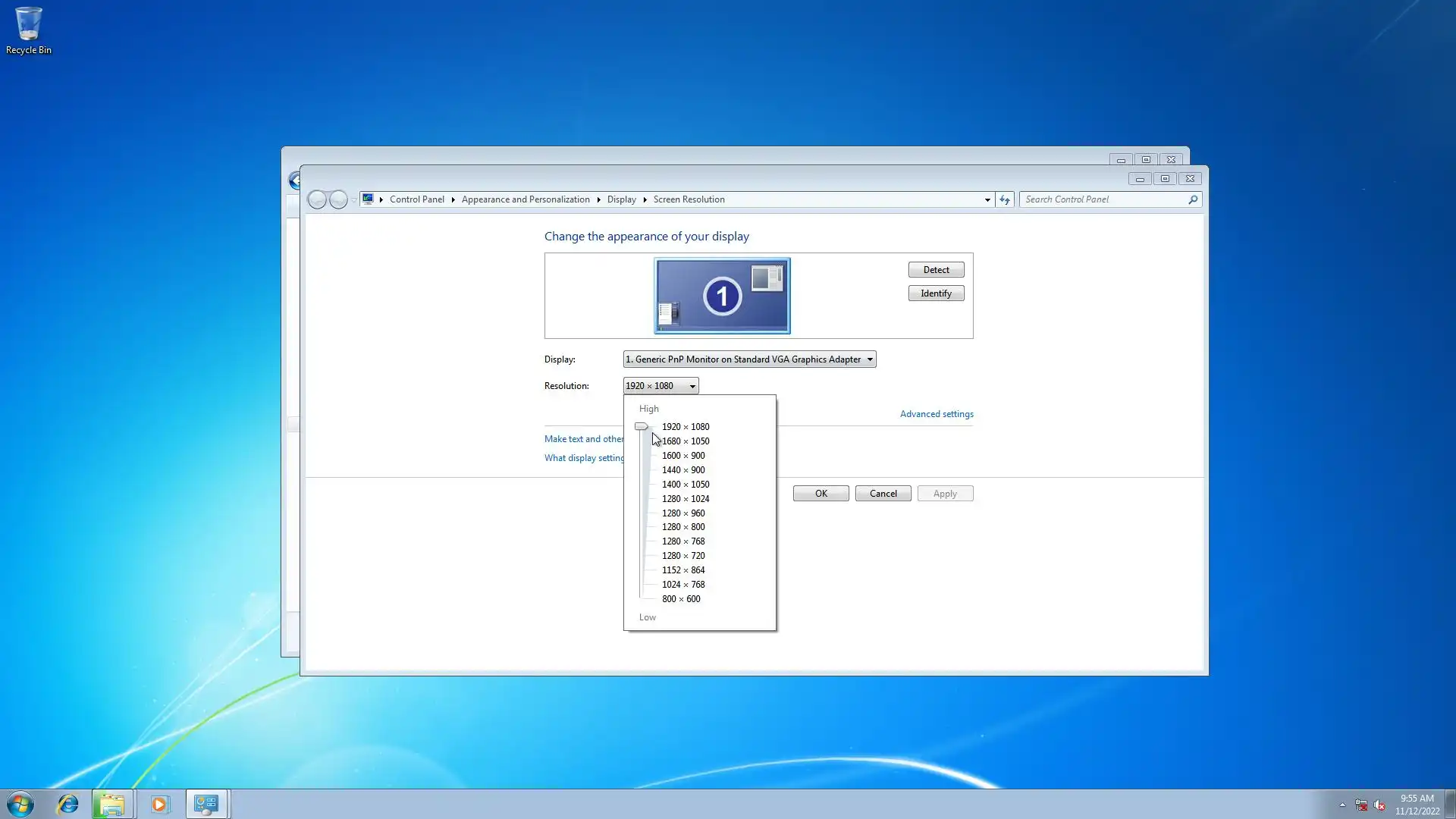Click the search magnifier icon
Image resolution: width=1456 pixels, height=819 pixels.
1193,199
